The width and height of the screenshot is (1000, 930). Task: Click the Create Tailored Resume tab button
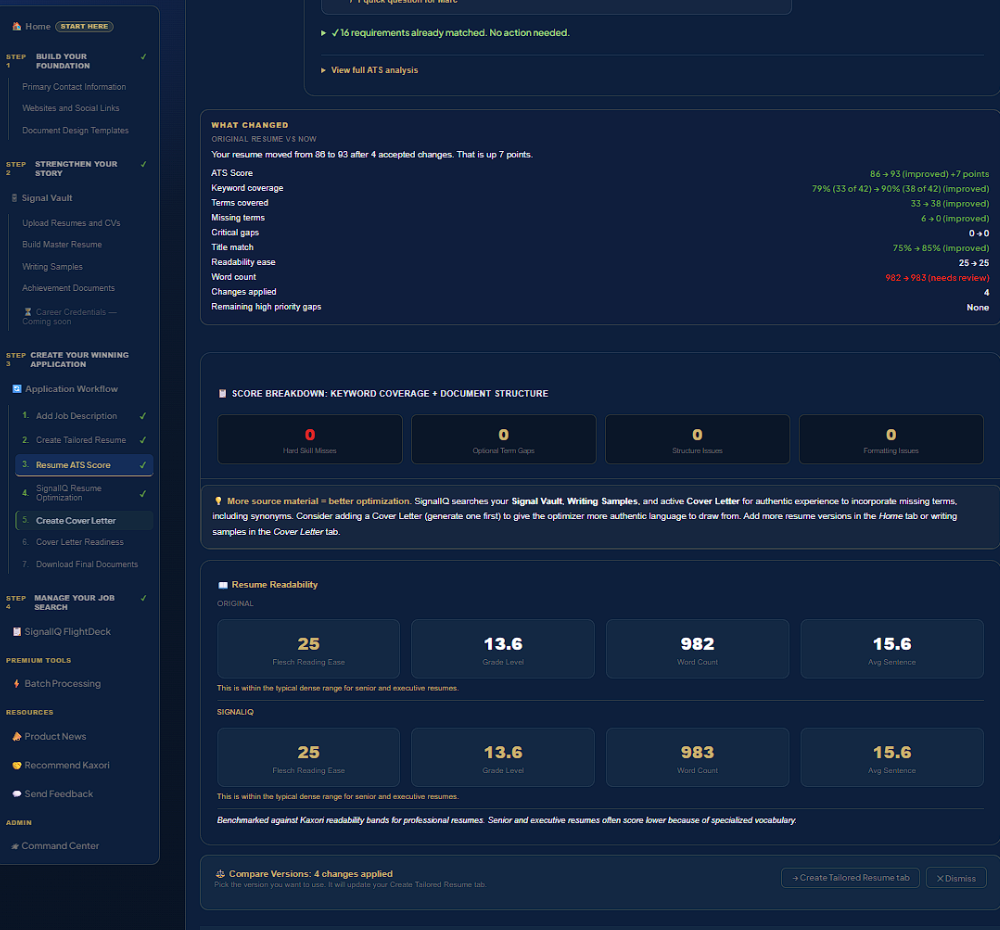(850, 878)
